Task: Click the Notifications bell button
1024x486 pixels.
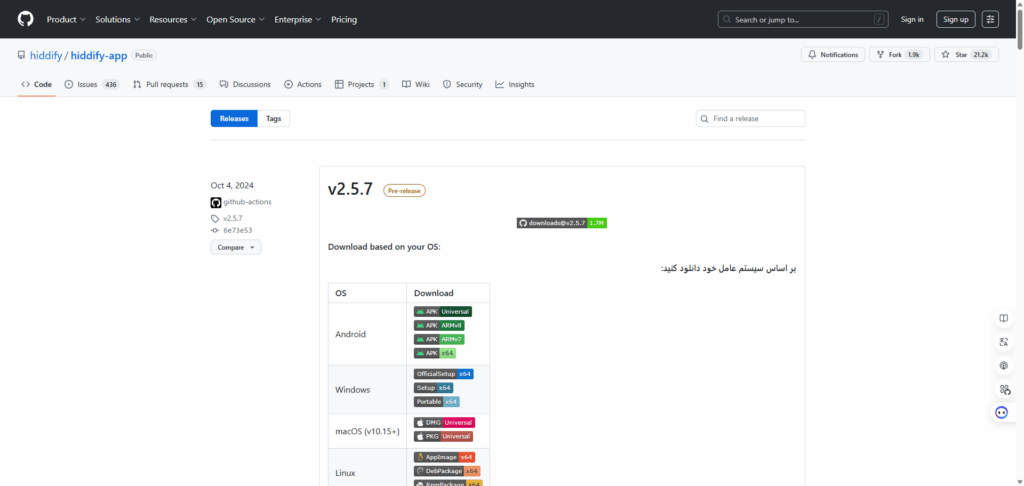Action: pyautogui.click(x=833, y=55)
